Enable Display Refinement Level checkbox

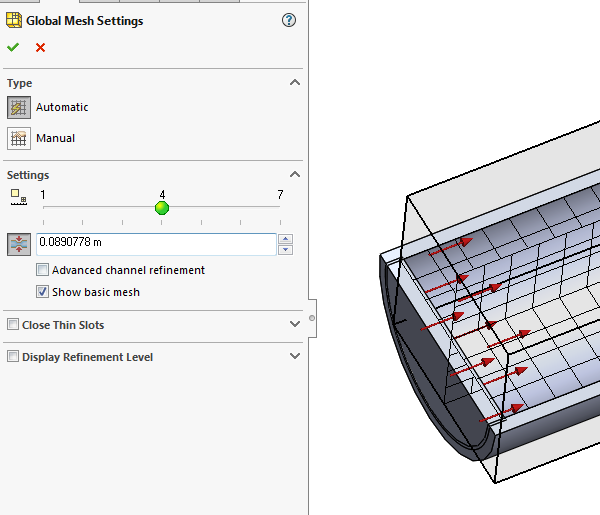[x=13, y=357]
